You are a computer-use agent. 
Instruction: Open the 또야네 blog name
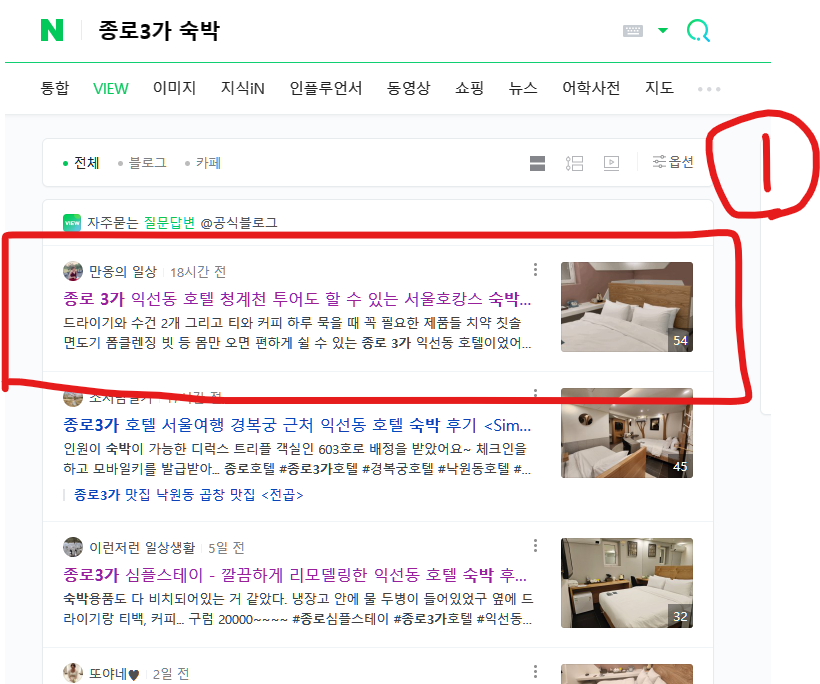point(114,674)
